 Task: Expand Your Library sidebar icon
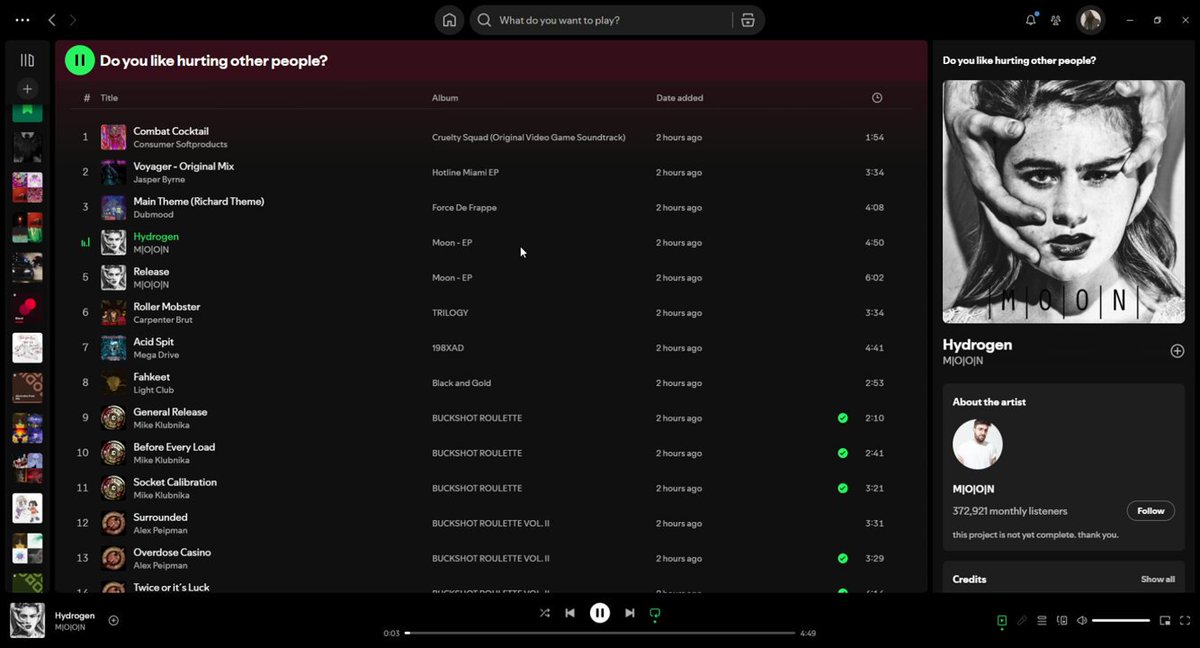click(27, 61)
